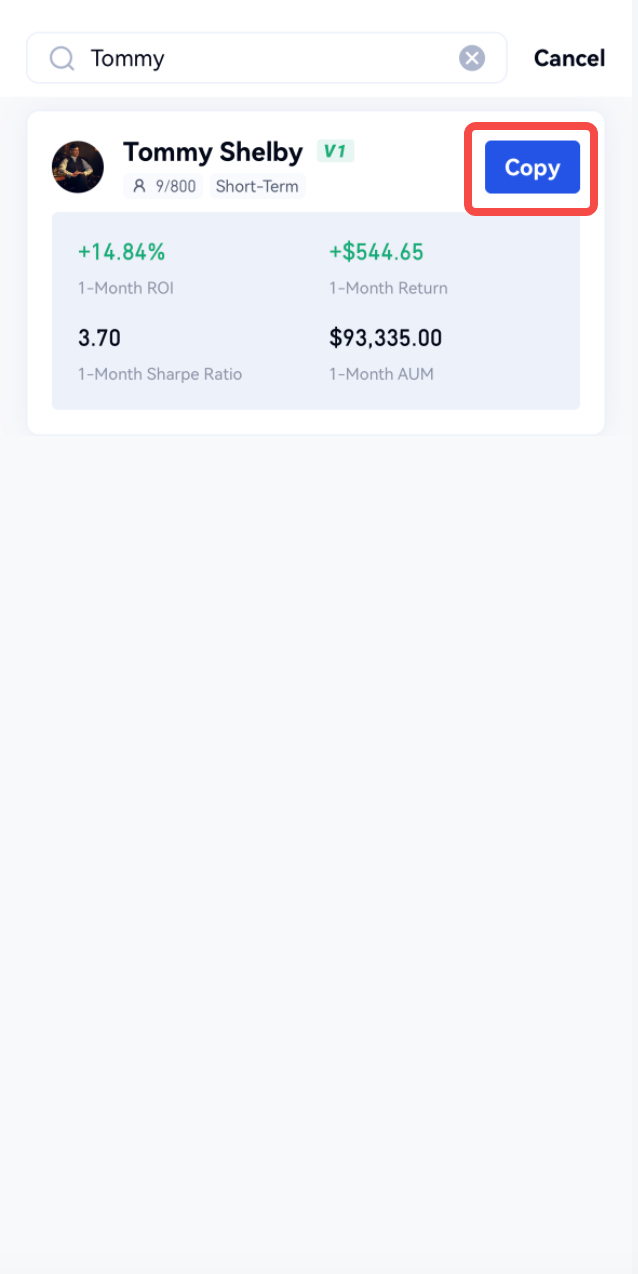The width and height of the screenshot is (638, 1274).
Task: Click empty area below trader card
Action: (318, 800)
